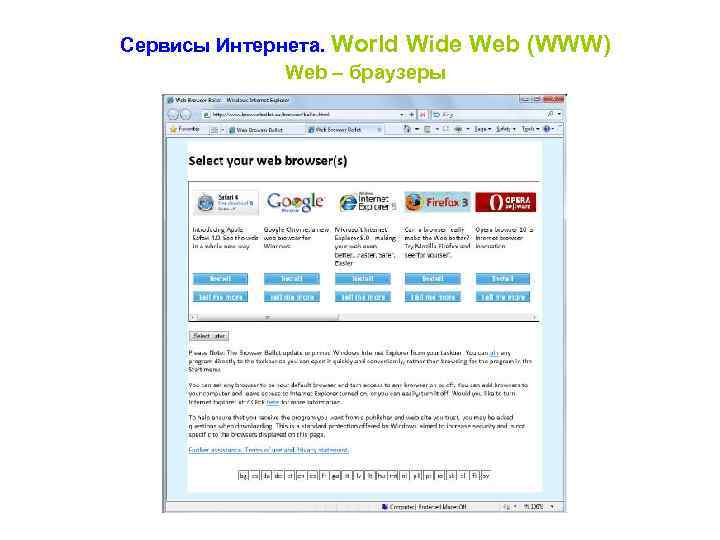Click the address bar URL field
Image resolution: width=720 pixels, height=540 pixels.
point(301,114)
